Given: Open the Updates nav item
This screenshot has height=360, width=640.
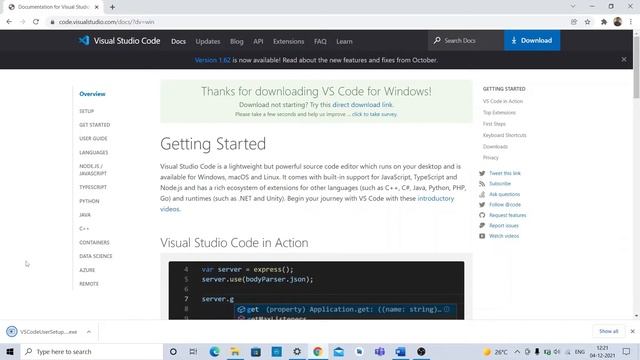Looking at the screenshot, I should 208,41.
